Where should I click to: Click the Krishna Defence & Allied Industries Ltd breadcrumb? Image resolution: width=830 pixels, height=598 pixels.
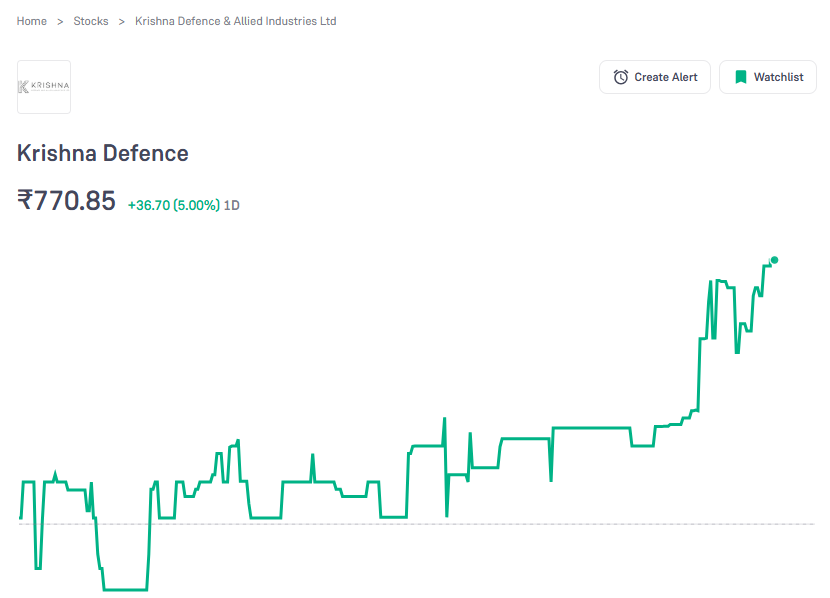click(x=236, y=20)
